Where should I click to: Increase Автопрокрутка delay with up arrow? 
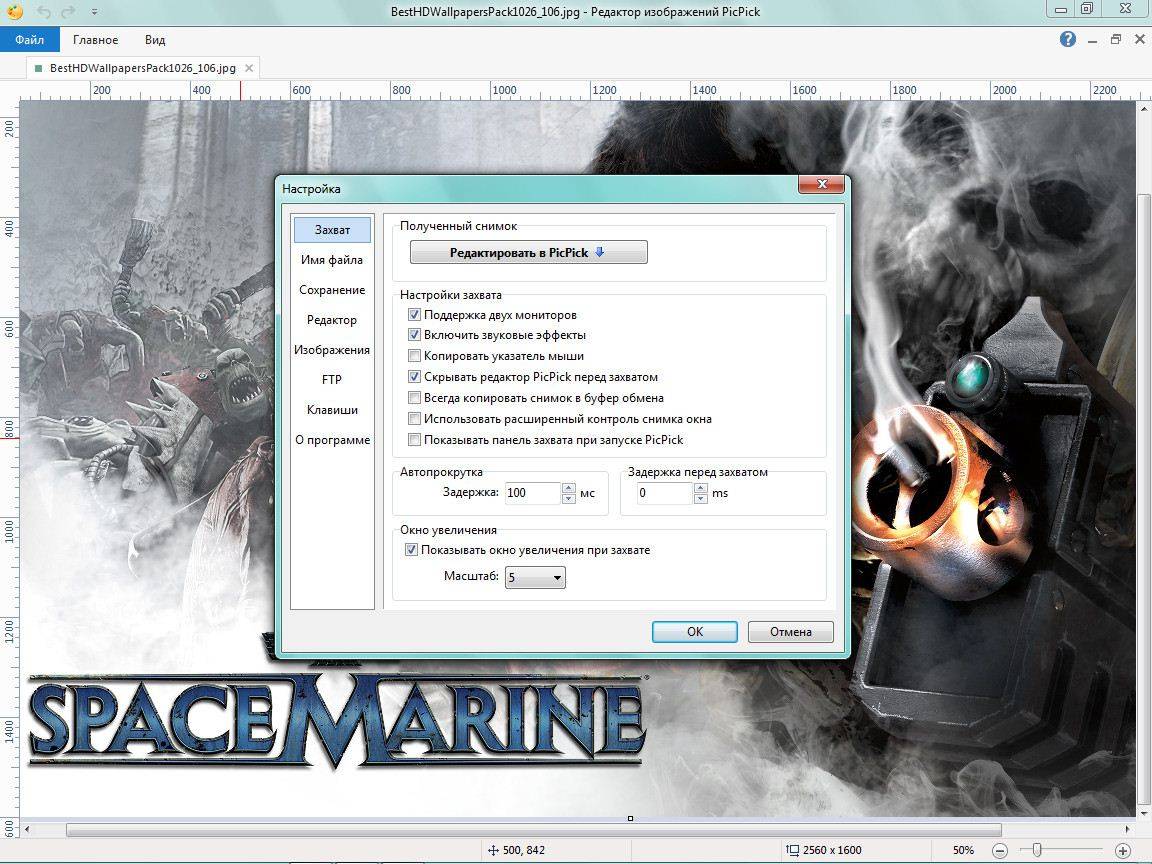569,488
